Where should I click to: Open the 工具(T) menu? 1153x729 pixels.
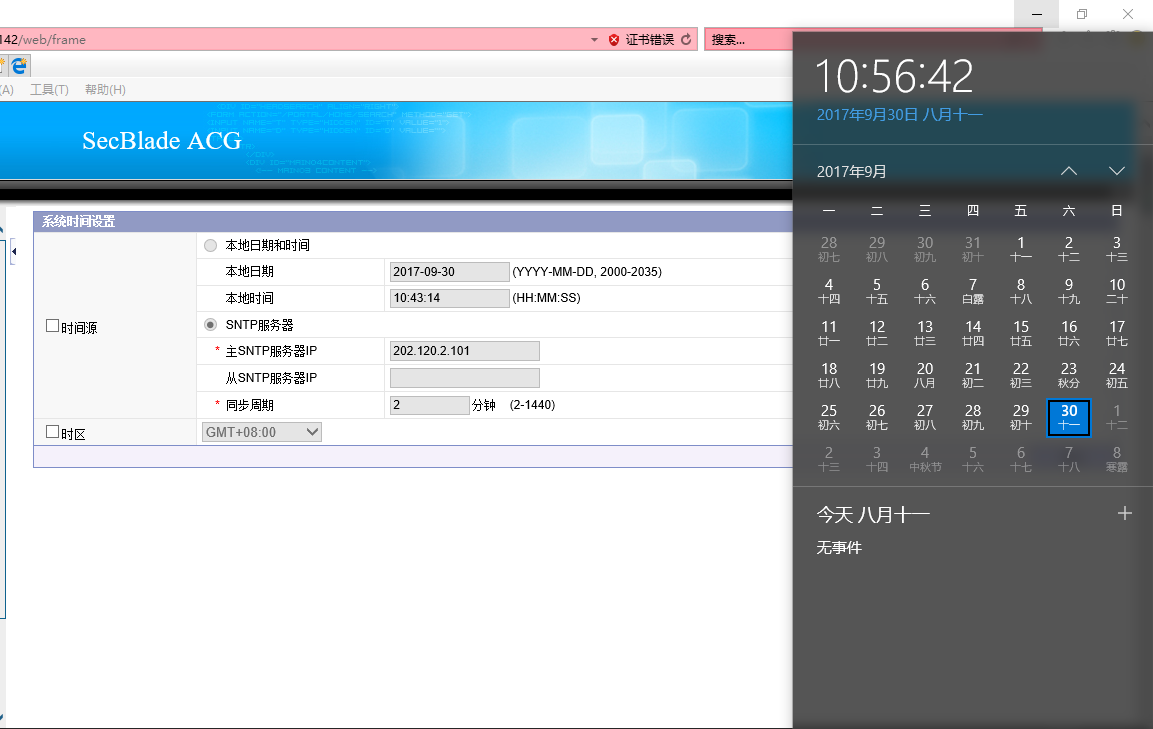pyautogui.click(x=49, y=89)
